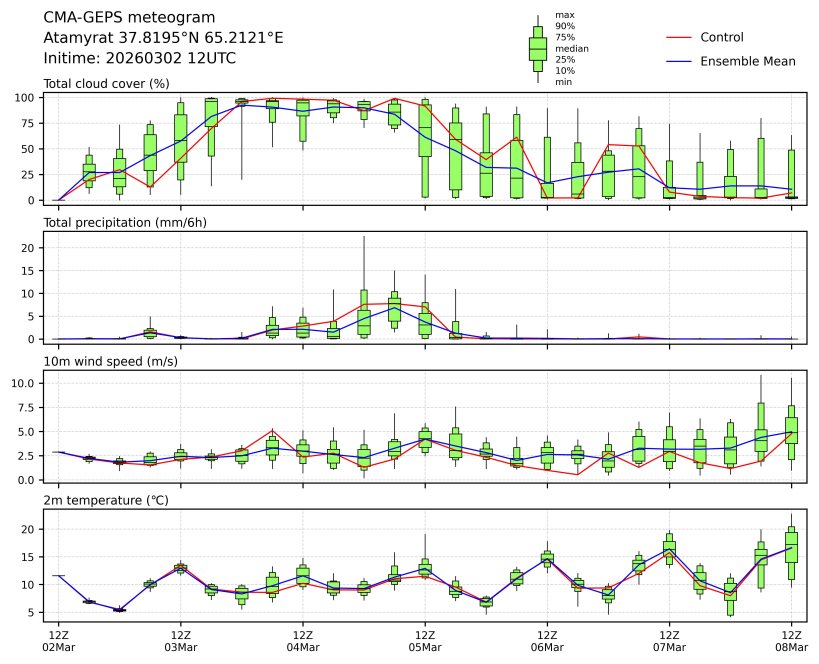Screen dimensions: 819x664
Task: Click the Atamyrat location coordinates text
Action: click(163, 38)
